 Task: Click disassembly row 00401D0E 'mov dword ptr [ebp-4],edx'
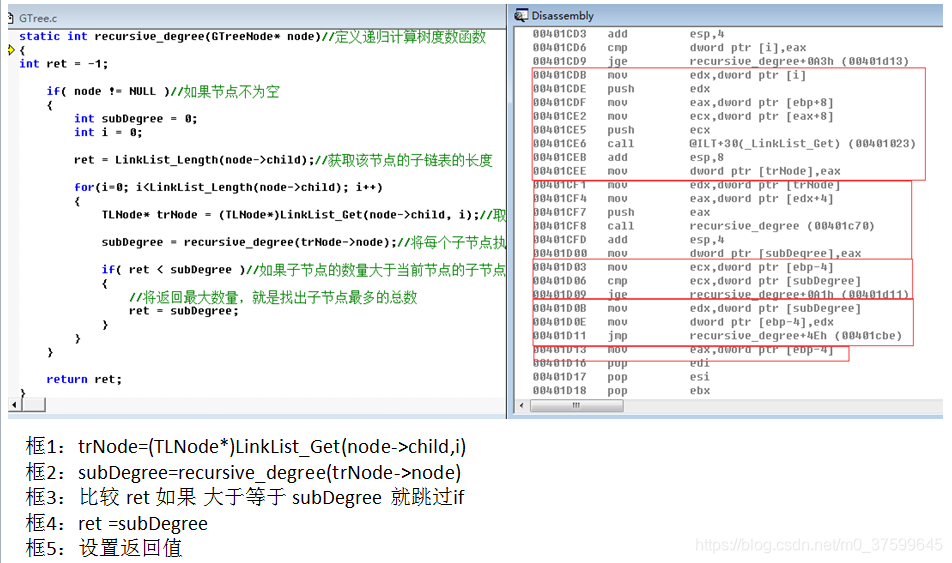pyautogui.click(x=683, y=322)
